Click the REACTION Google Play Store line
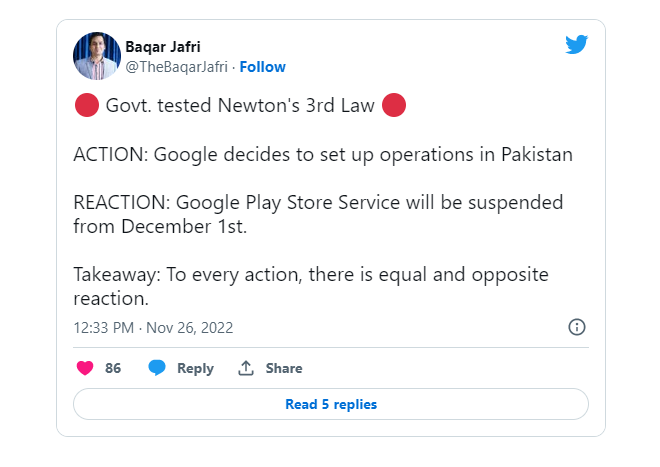The width and height of the screenshot is (660, 467). [318, 214]
